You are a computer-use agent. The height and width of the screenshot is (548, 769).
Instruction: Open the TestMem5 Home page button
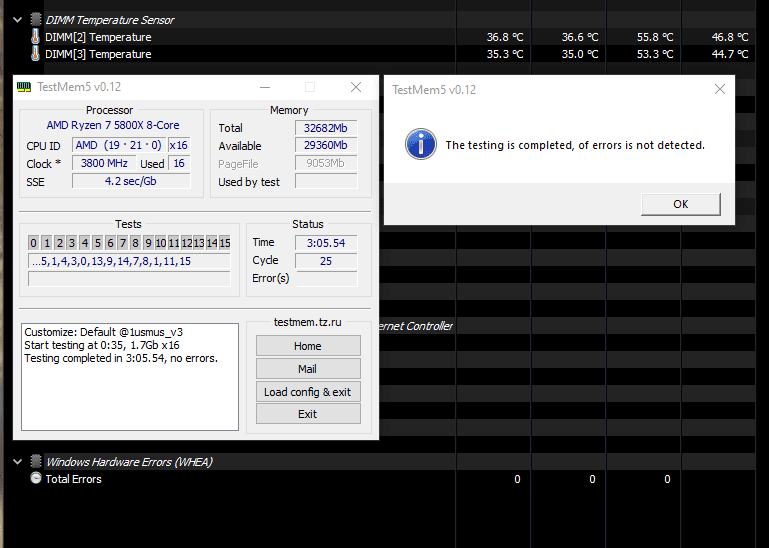click(308, 346)
